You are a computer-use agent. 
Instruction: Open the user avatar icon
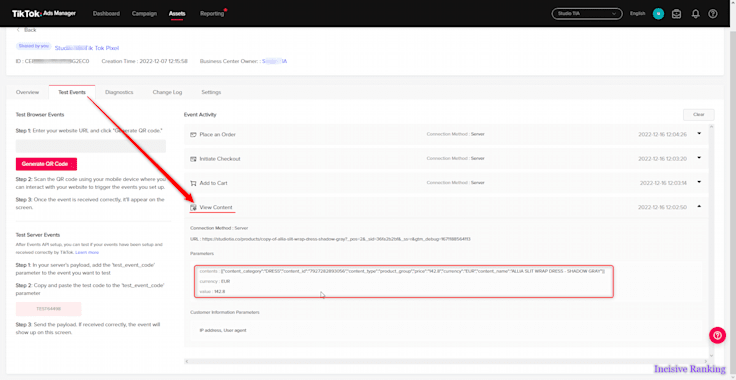(x=659, y=14)
